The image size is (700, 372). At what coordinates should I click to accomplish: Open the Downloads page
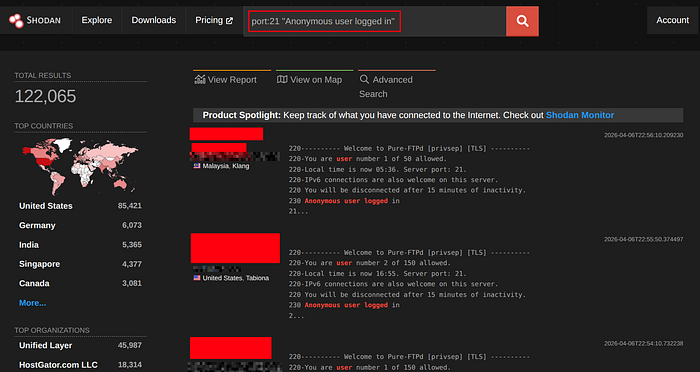[154, 20]
